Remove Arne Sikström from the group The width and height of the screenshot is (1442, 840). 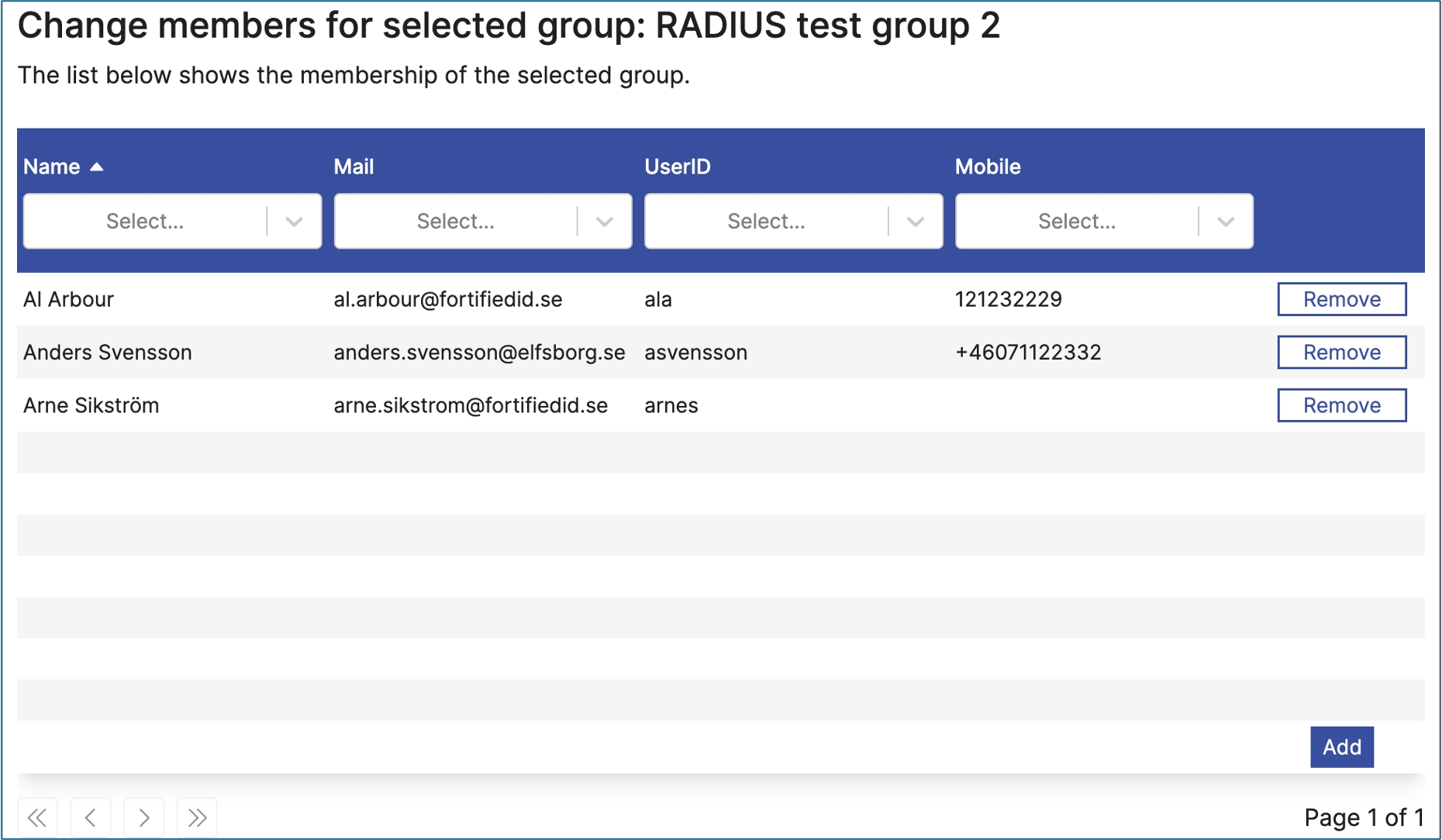pos(1341,405)
